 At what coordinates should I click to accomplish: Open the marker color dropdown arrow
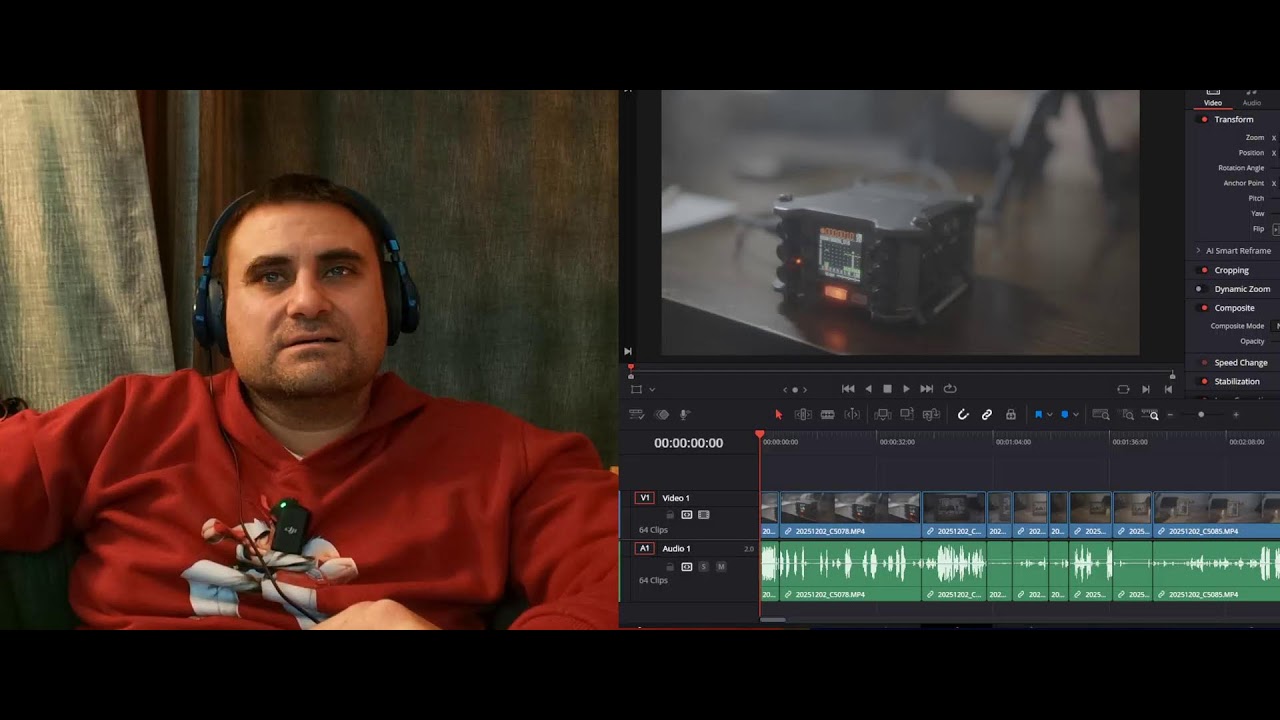pyautogui.click(x=1076, y=414)
